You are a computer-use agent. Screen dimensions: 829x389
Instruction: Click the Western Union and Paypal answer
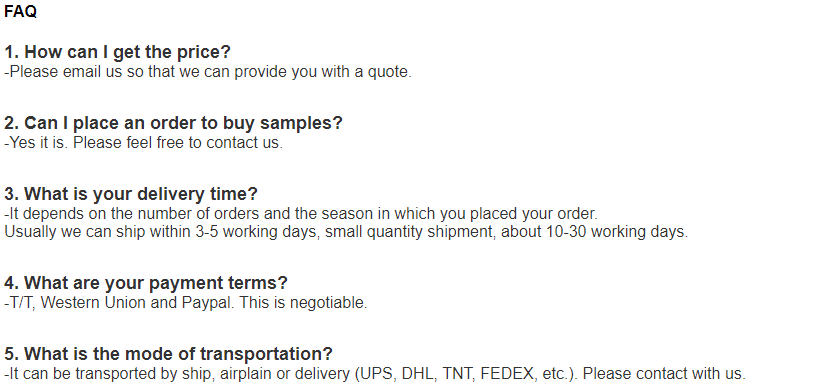point(186,303)
